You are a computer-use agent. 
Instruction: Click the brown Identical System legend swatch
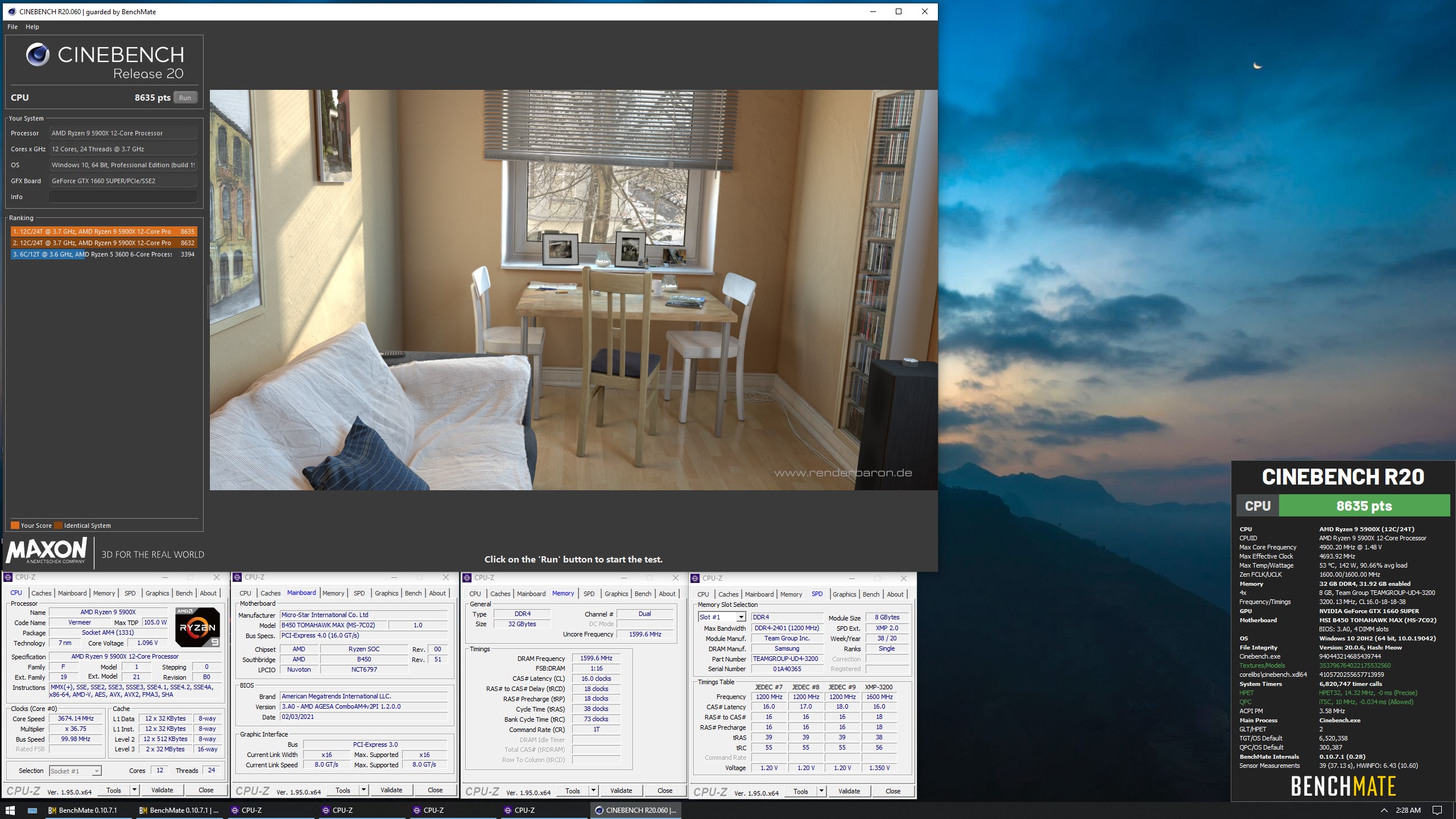(x=58, y=526)
